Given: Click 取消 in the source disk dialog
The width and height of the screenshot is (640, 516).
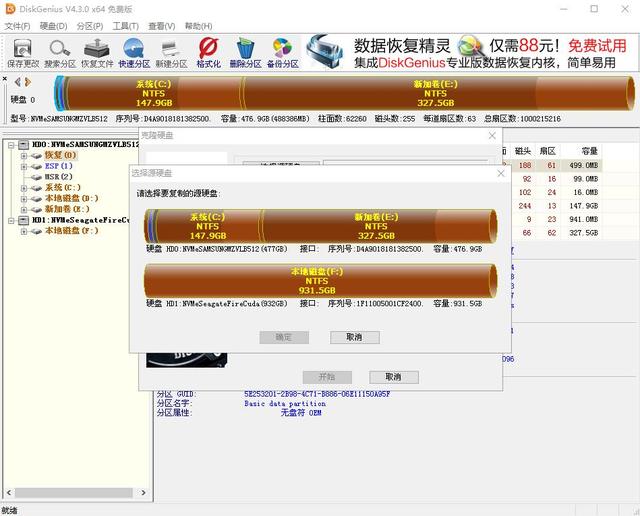Looking at the screenshot, I should point(355,337).
